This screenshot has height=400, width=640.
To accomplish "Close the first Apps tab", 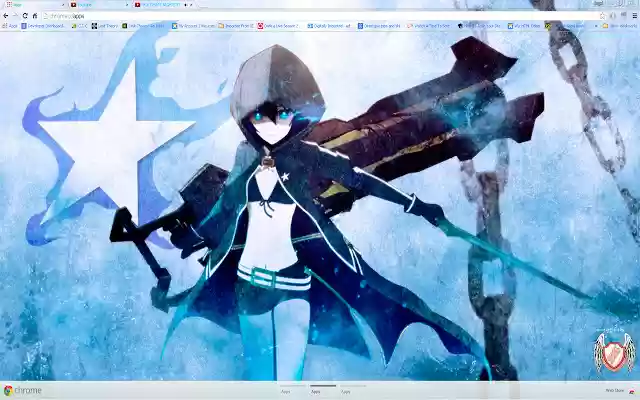I will (62, 4).
